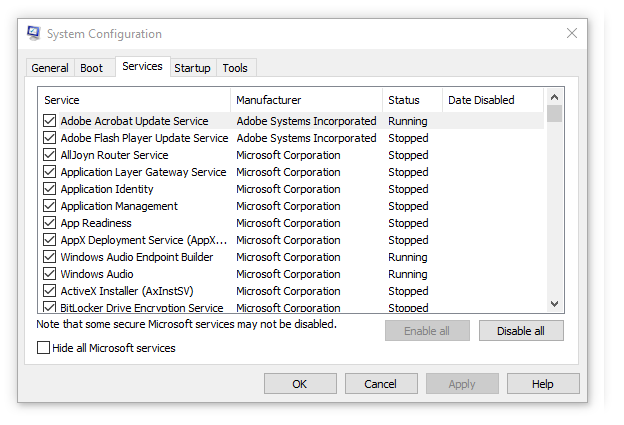Image resolution: width=624 pixels, height=425 pixels.
Task: Sort by the Date Disabled column header
Action: pyautogui.click(x=493, y=100)
